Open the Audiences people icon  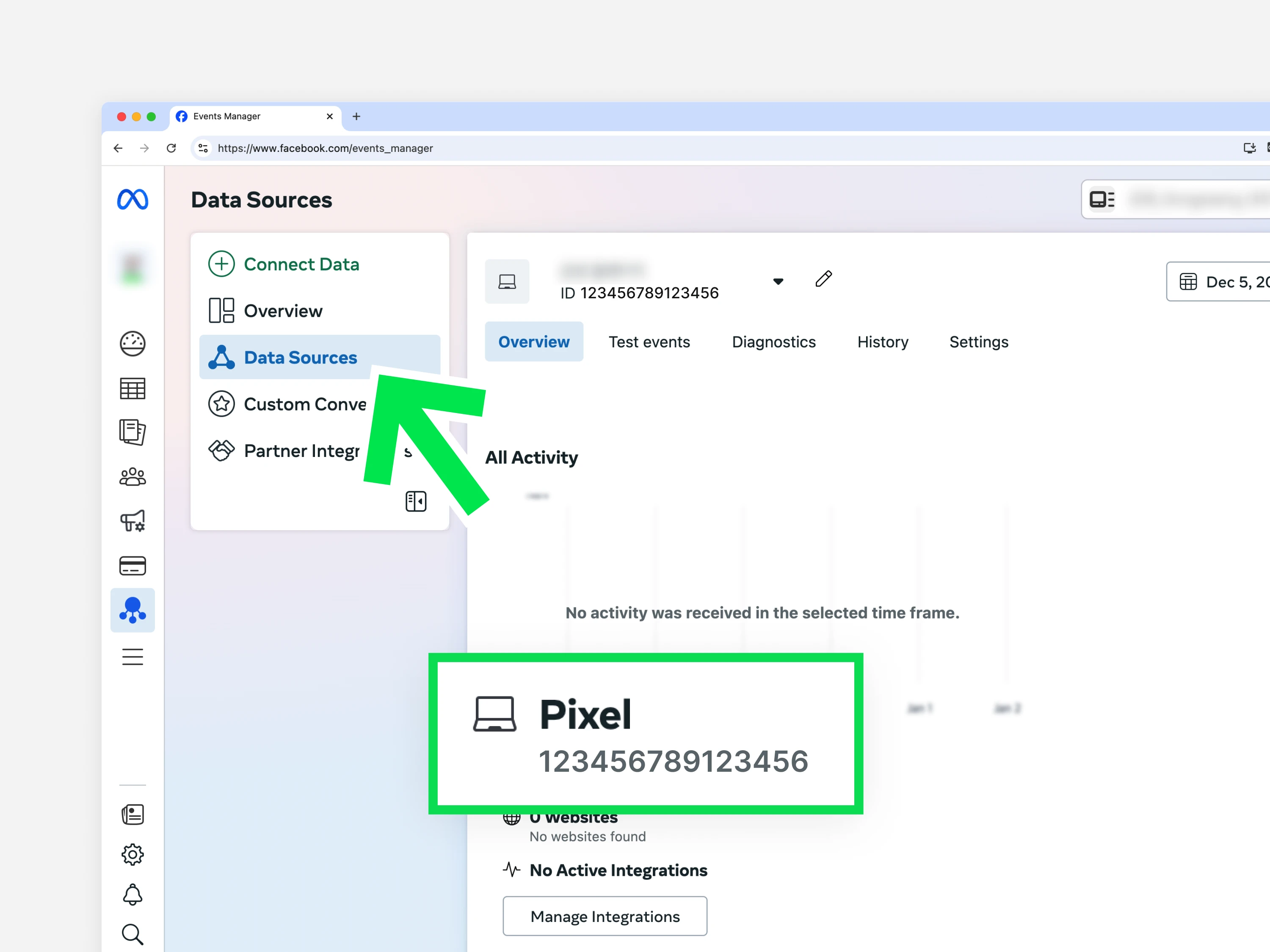pos(133,477)
